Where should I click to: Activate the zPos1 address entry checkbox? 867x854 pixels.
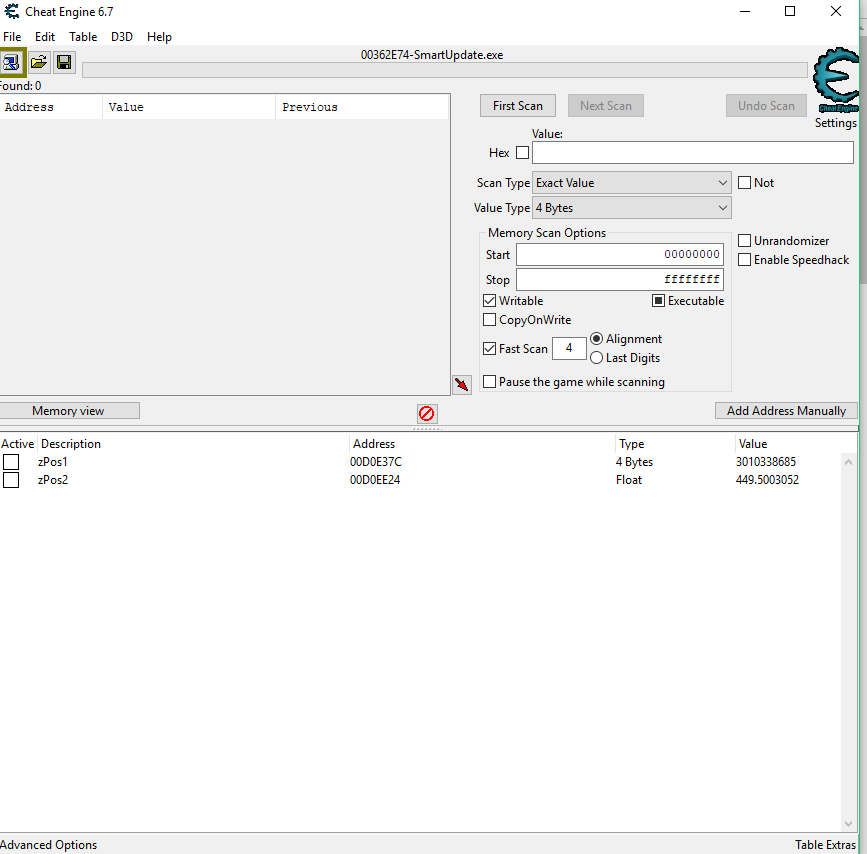pyautogui.click(x=11, y=462)
